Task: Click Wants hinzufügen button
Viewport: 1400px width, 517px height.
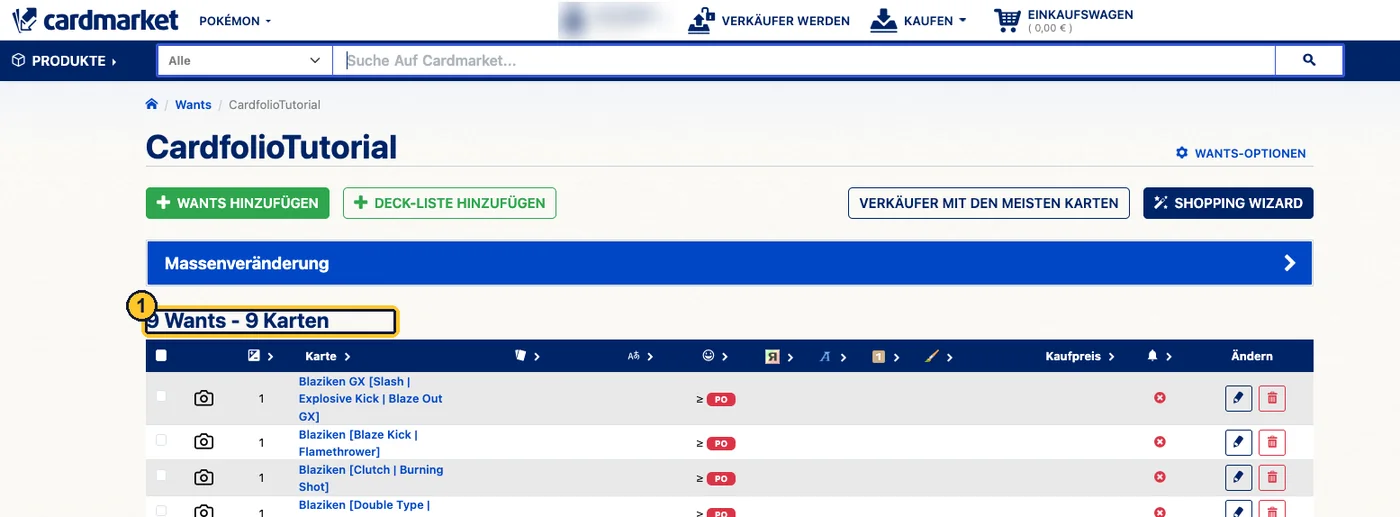Action: (238, 203)
